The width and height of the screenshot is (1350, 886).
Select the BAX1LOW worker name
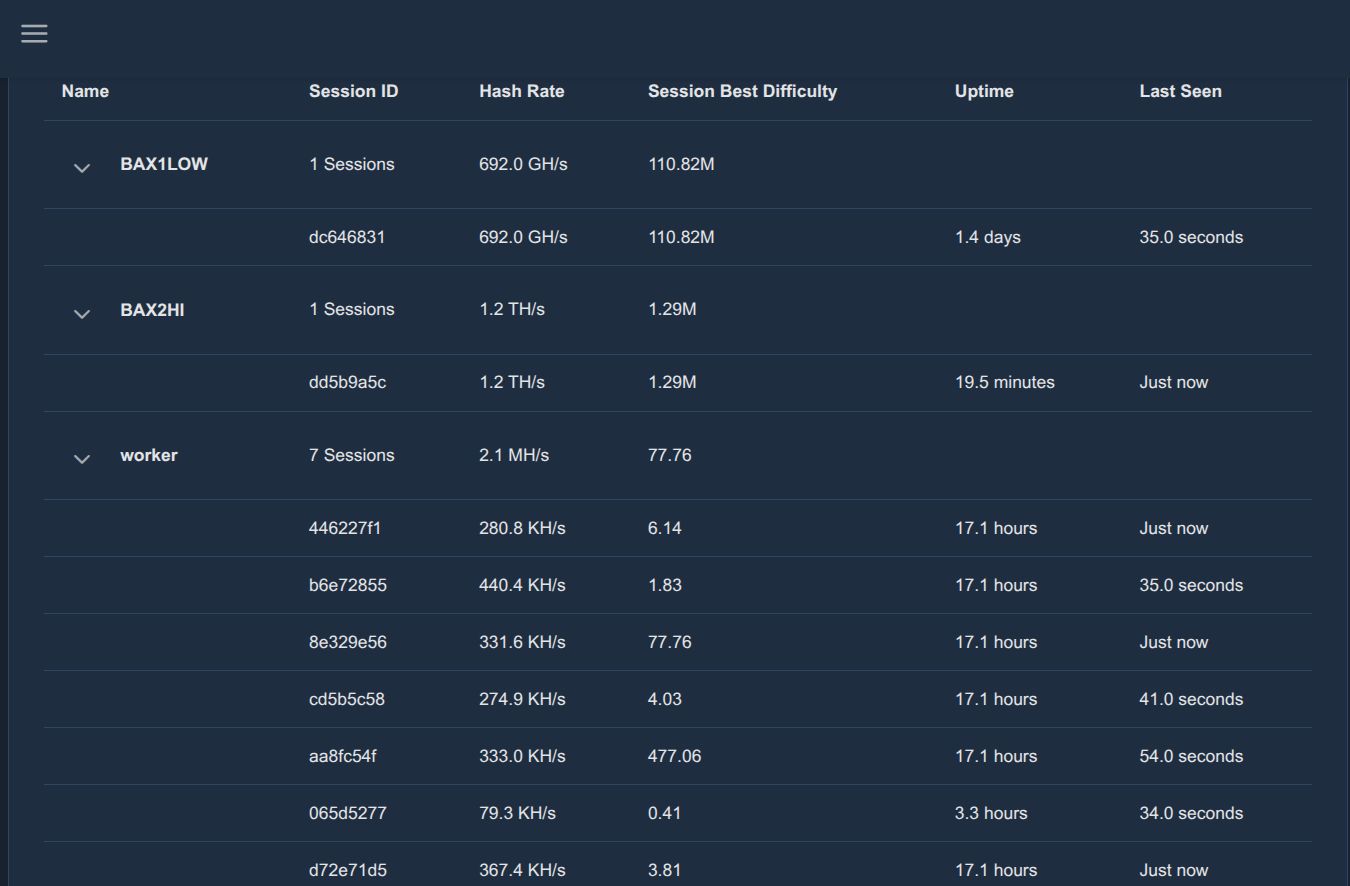[x=164, y=164]
